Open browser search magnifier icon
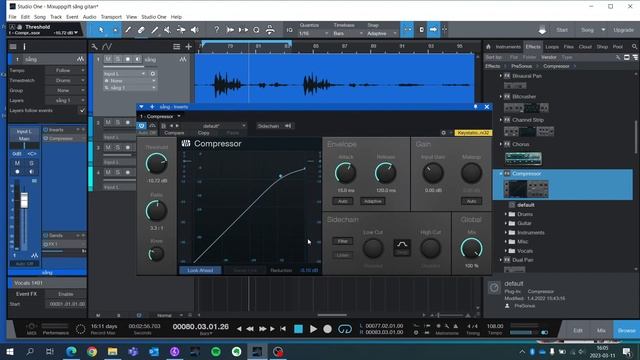 pos(634,47)
